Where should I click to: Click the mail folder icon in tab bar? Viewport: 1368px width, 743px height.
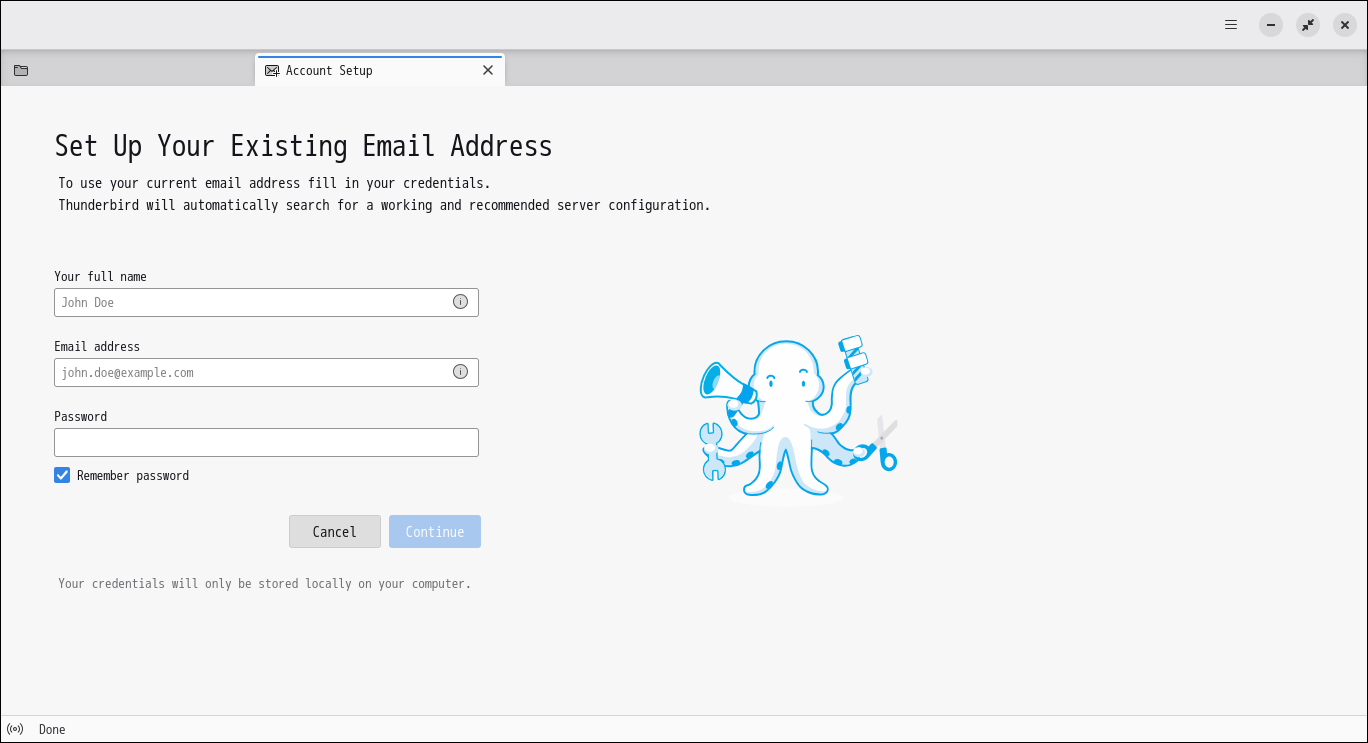21,70
